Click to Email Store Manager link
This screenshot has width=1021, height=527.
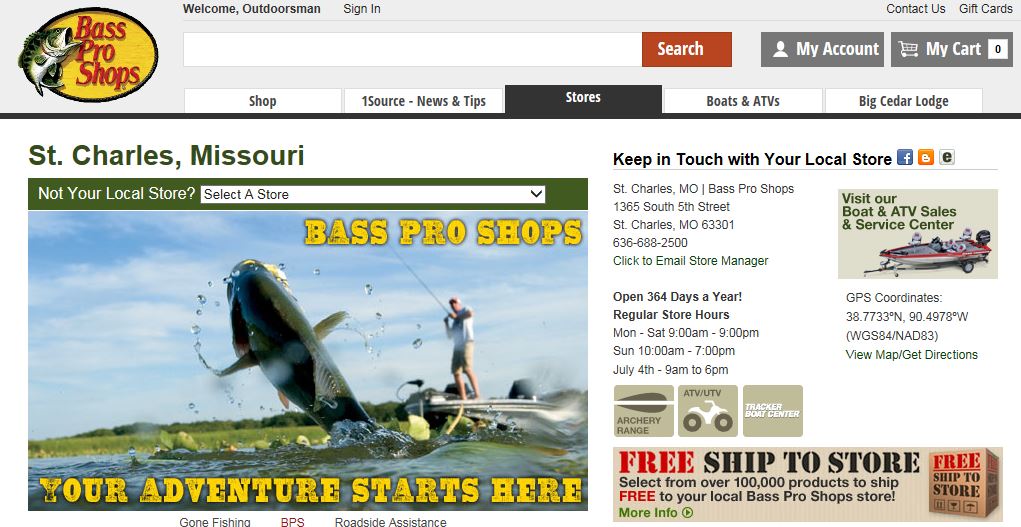(x=690, y=261)
